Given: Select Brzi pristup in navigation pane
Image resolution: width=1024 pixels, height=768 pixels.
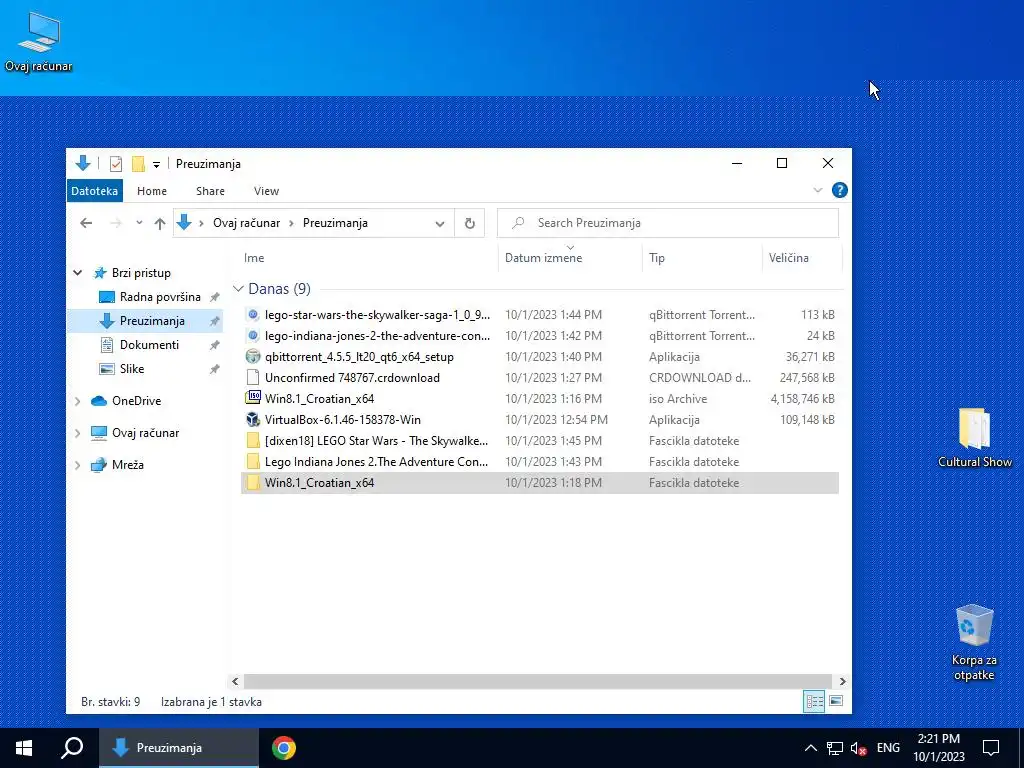Looking at the screenshot, I should (141, 273).
